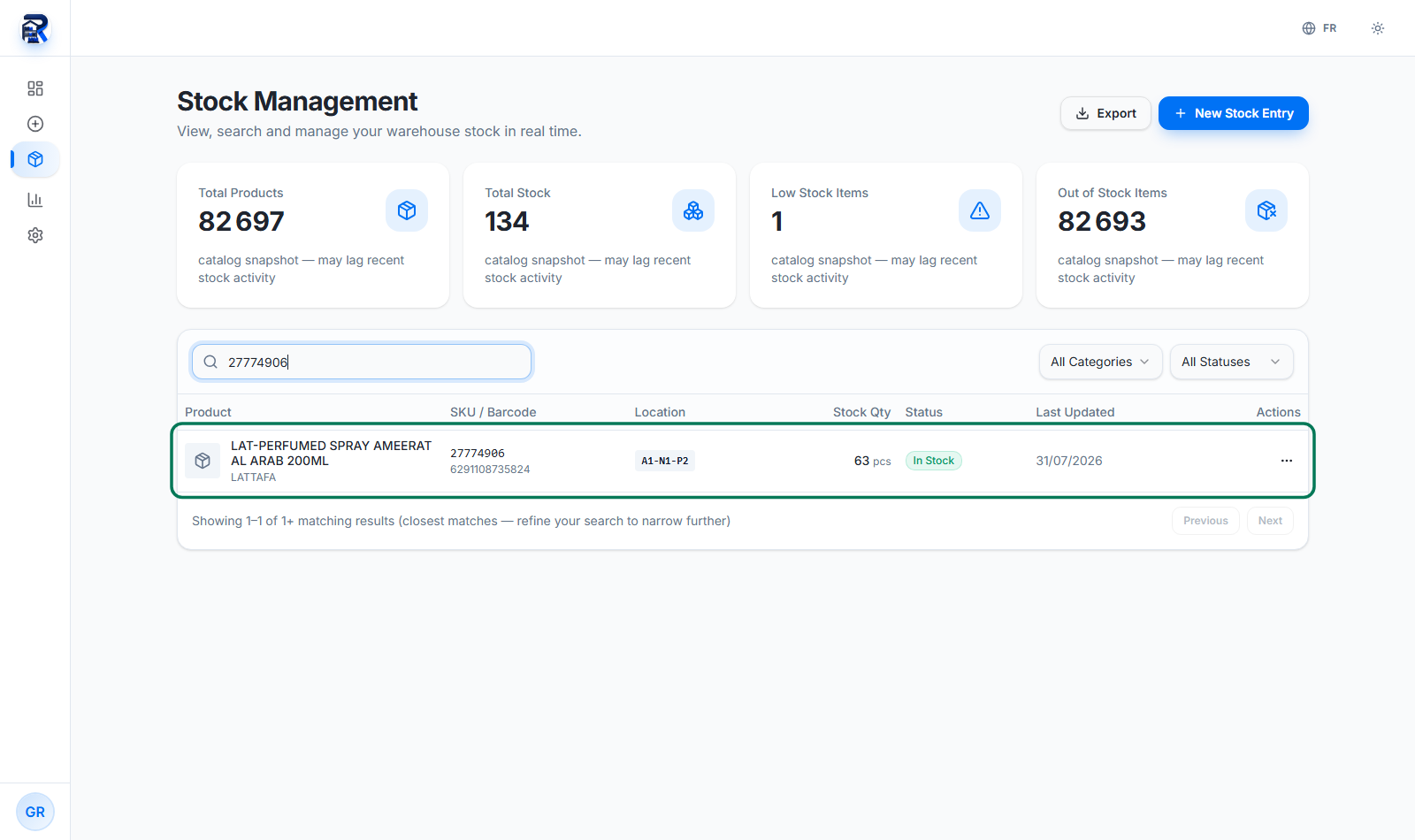This screenshot has height=840, width=1415.
Task: Click the Last Updated column header
Action: (1075, 412)
